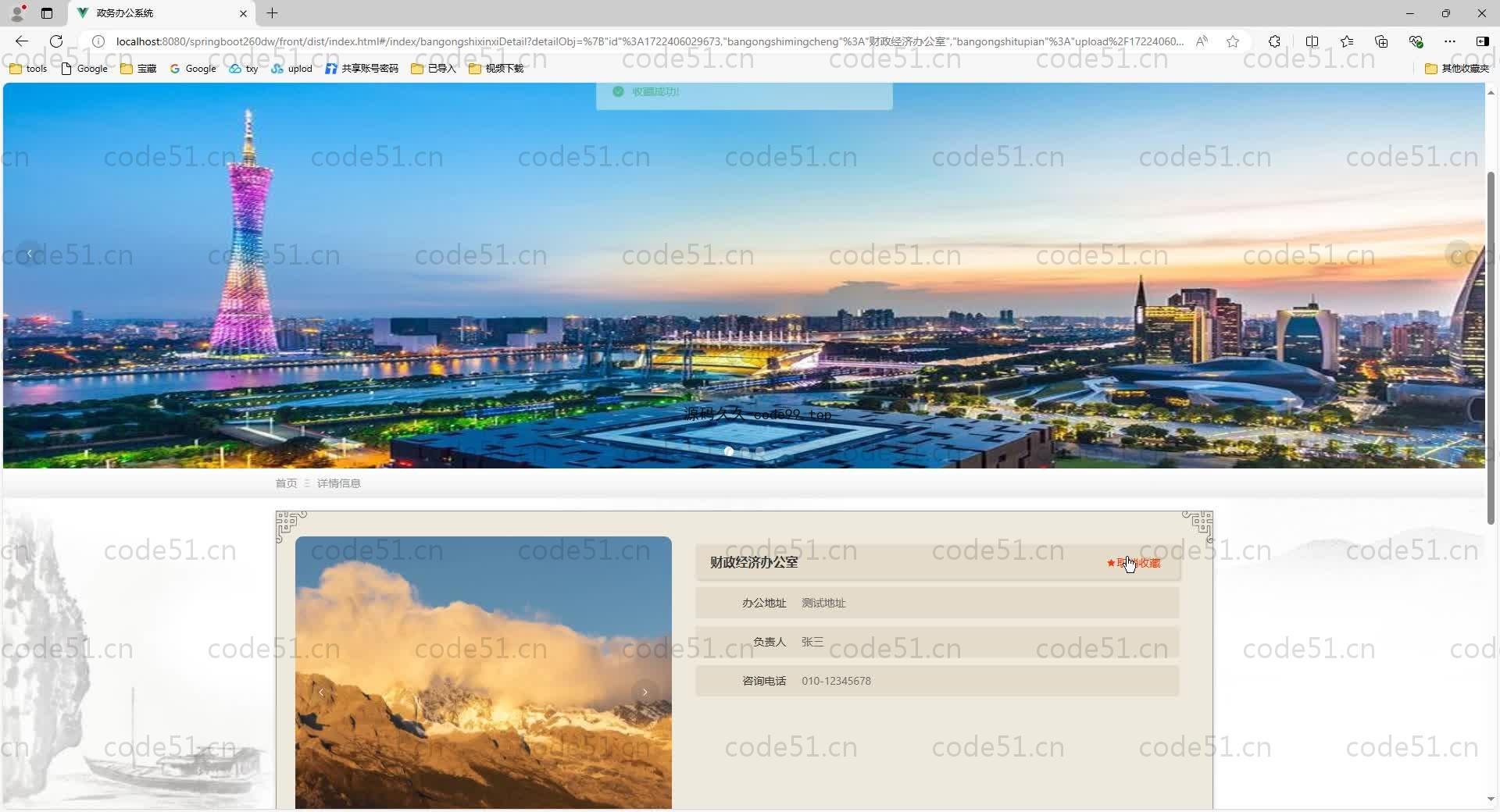Click the scrollbar down arrow
Viewport: 1500px width, 812px height.
pos(1491,799)
